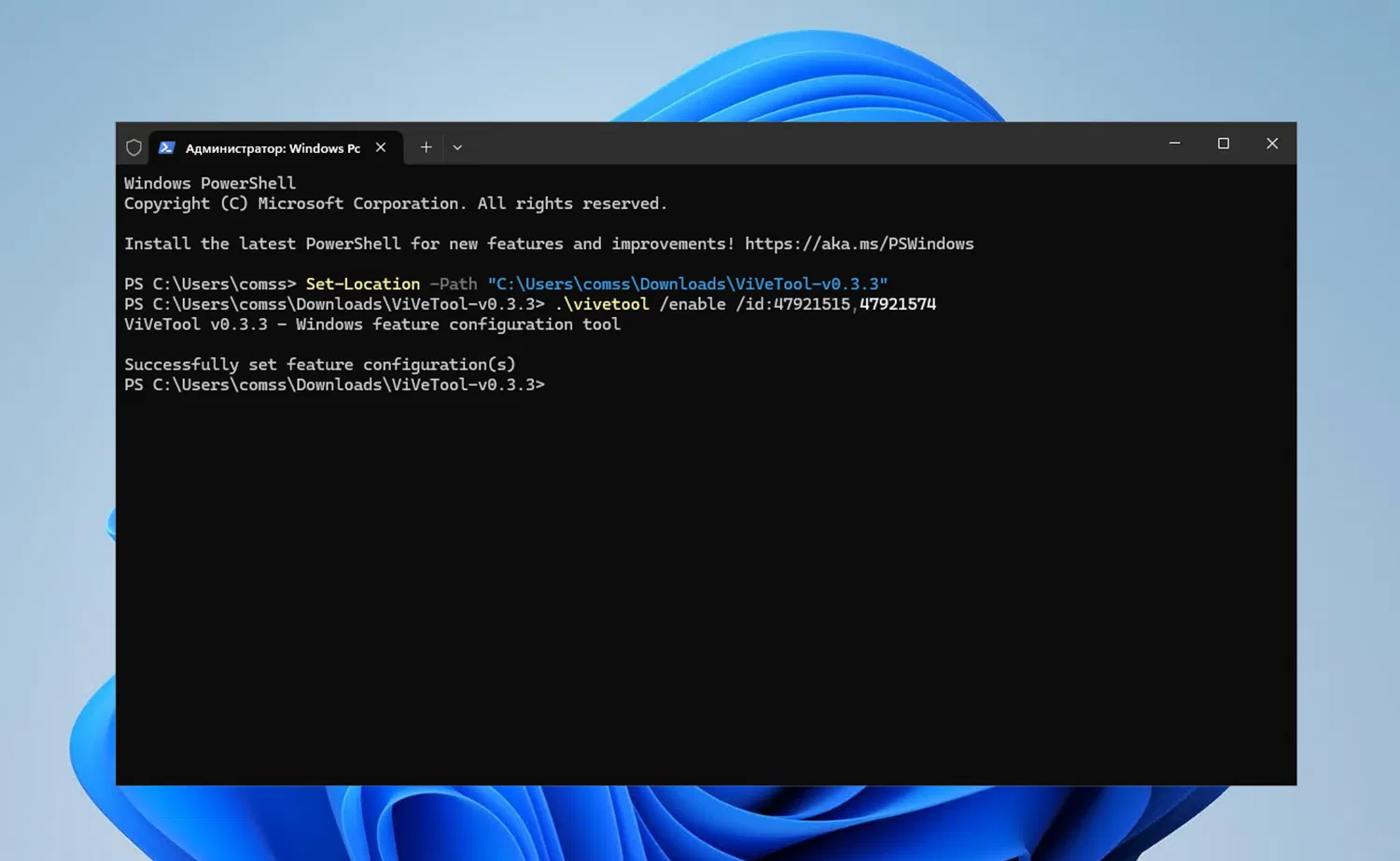
Task: Click the 'Windows PowerShell' header line
Action: tap(210, 183)
